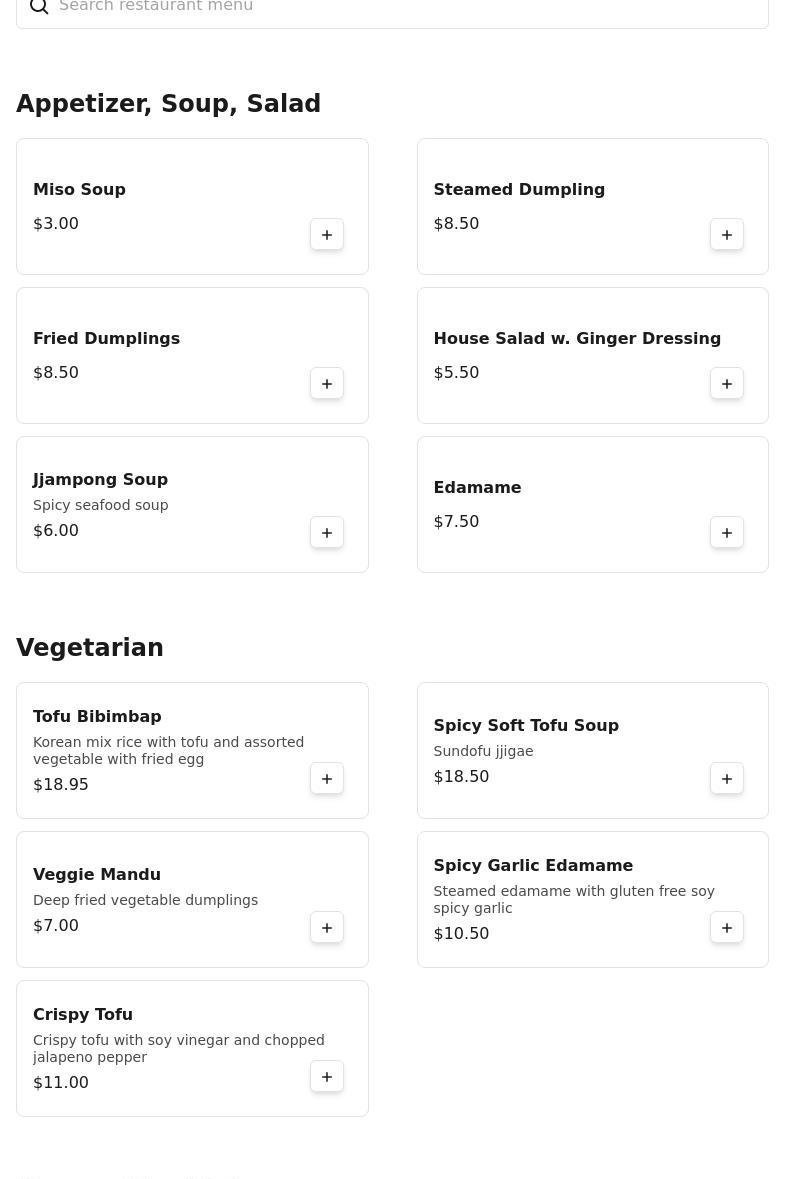Click plus button on Jjampong Soup
The height and width of the screenshot is (1179, 785).
click(x=327, y=533)
